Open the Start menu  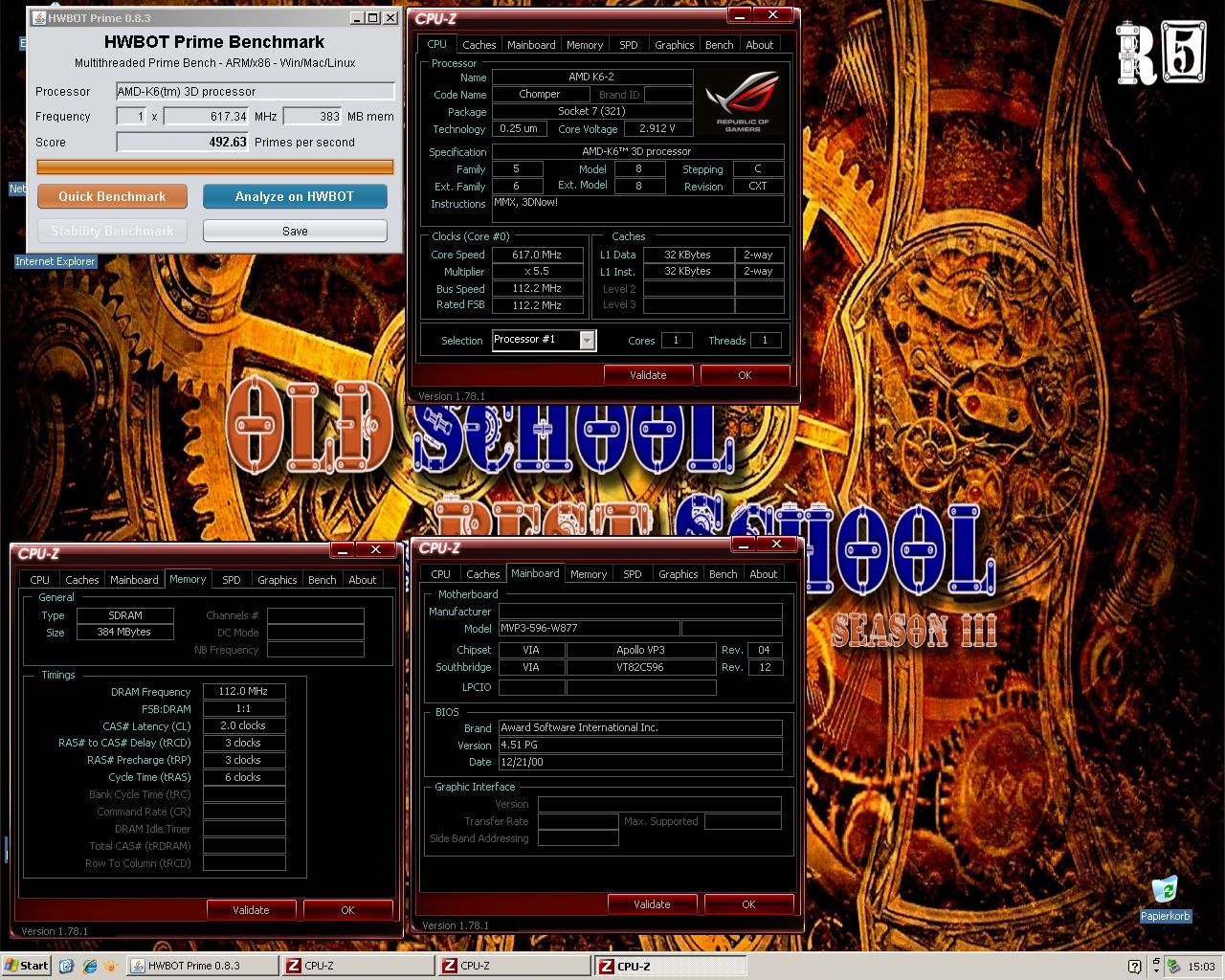(27, 966)
